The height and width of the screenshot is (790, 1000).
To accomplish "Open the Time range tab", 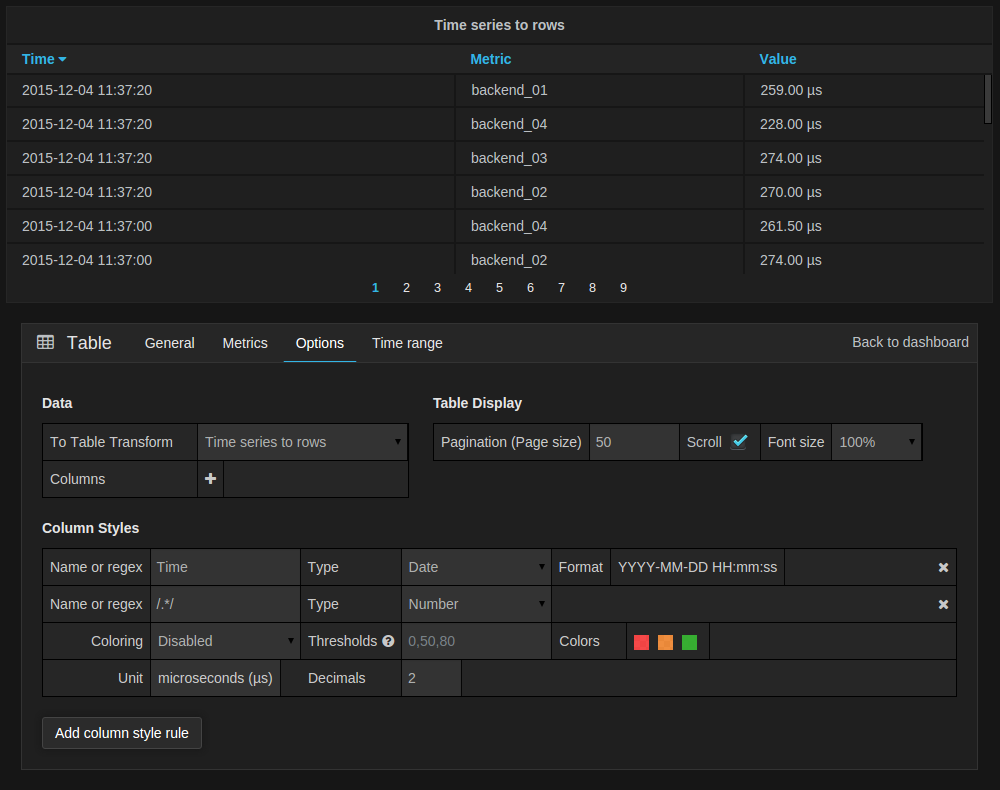I will click(x=407, y=343).
